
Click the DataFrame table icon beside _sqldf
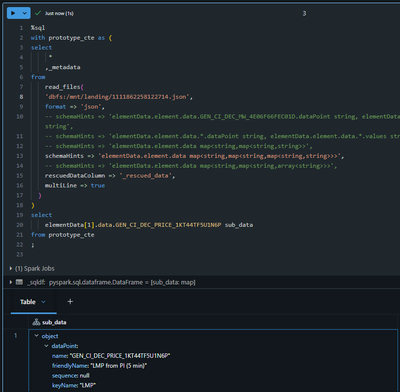(x=19, y=282)
